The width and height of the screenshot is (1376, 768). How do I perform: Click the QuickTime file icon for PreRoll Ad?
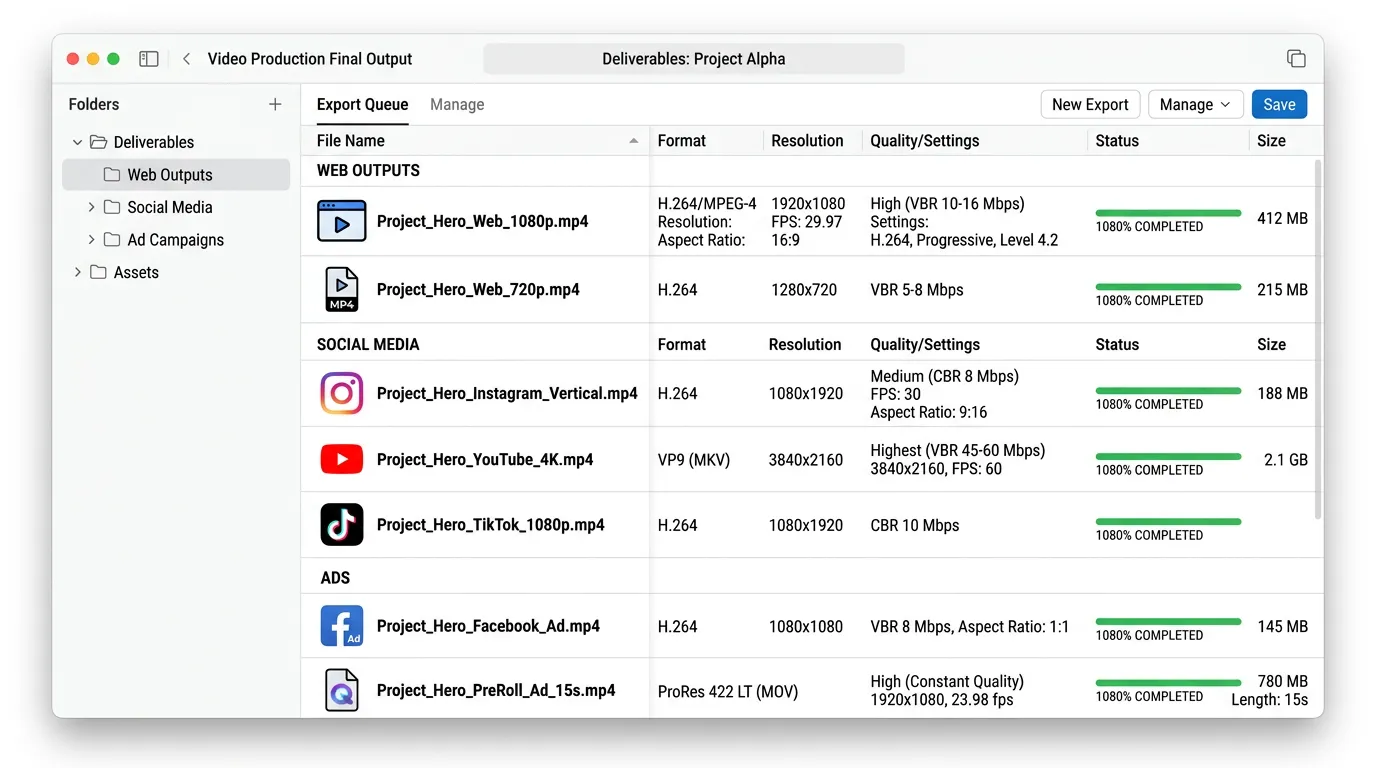click(342, 690)
